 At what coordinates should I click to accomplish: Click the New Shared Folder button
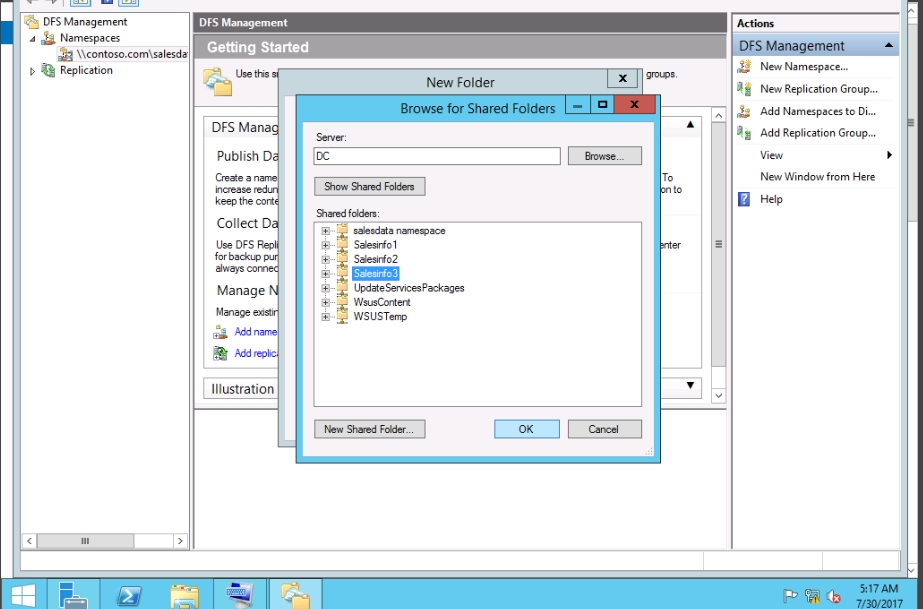[x=369, y=429]
